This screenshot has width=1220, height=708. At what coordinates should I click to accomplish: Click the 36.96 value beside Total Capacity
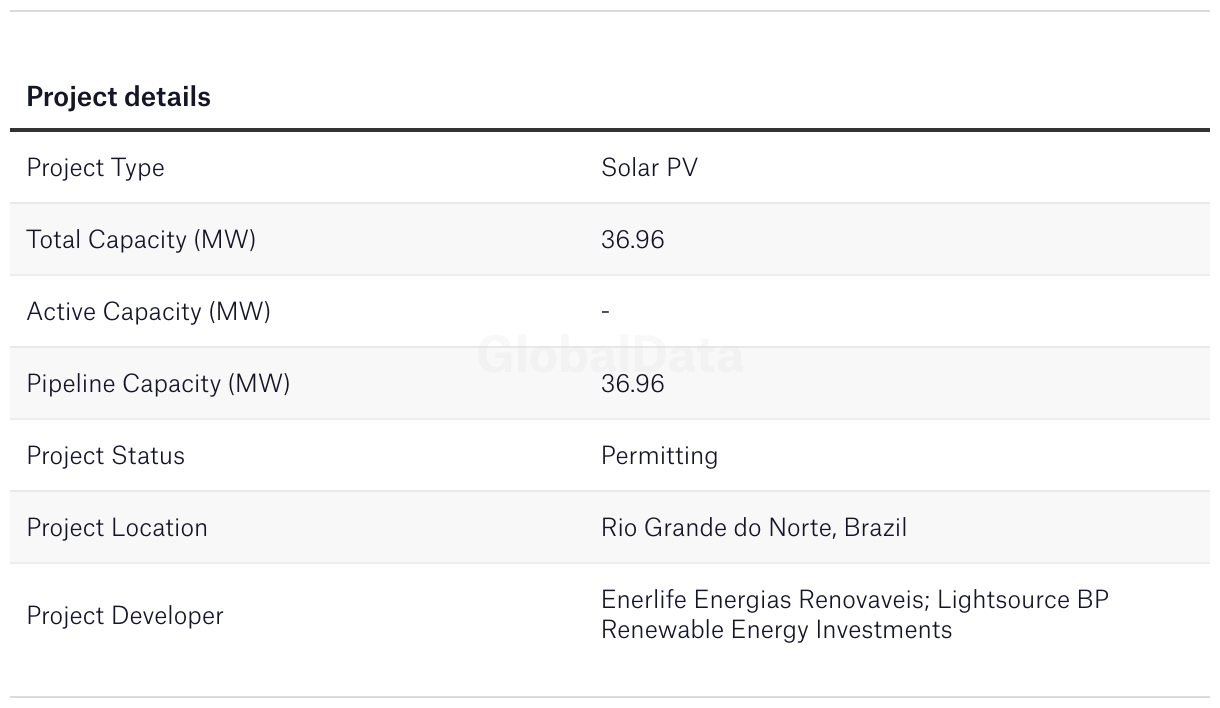(632, 240)
